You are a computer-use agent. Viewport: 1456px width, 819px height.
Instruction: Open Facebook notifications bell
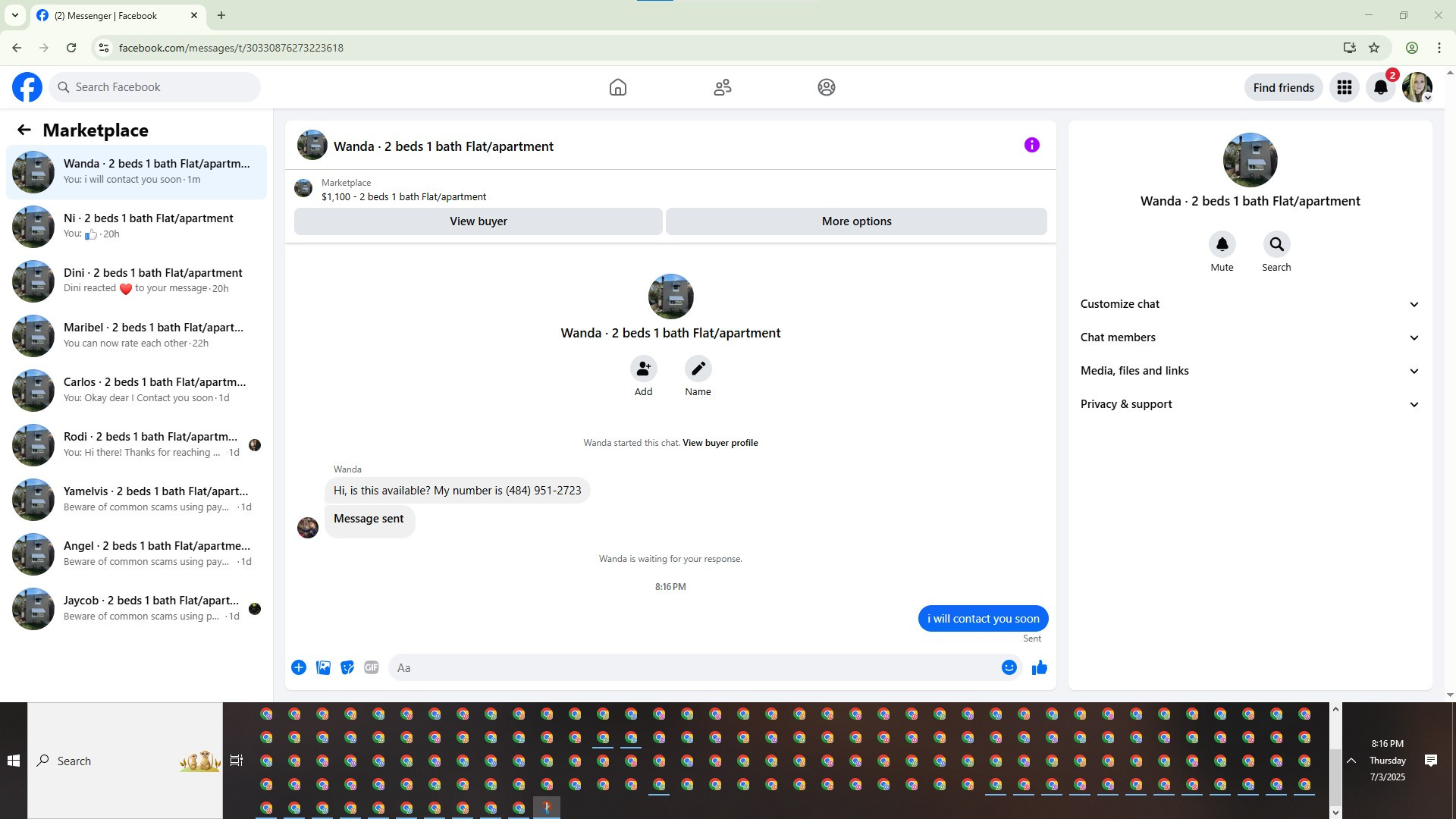[1380, 88]
